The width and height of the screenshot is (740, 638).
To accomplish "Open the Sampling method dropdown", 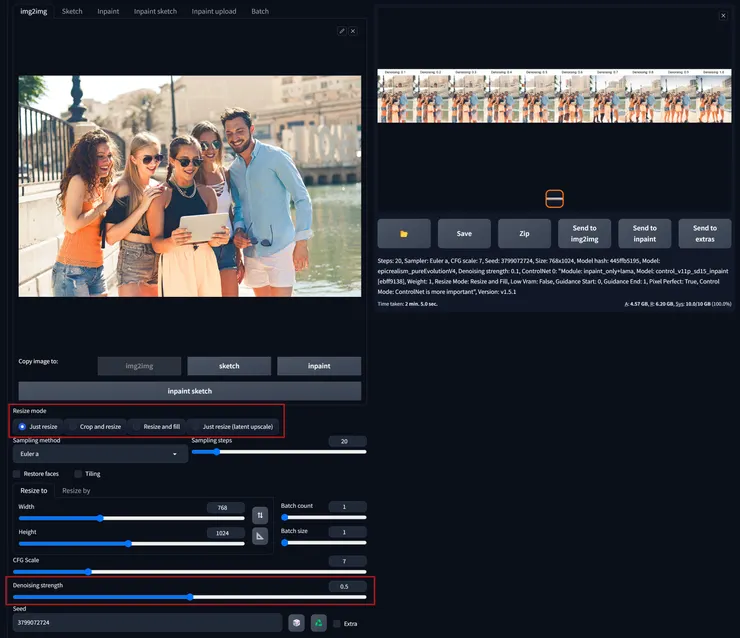I will point(98,454).
